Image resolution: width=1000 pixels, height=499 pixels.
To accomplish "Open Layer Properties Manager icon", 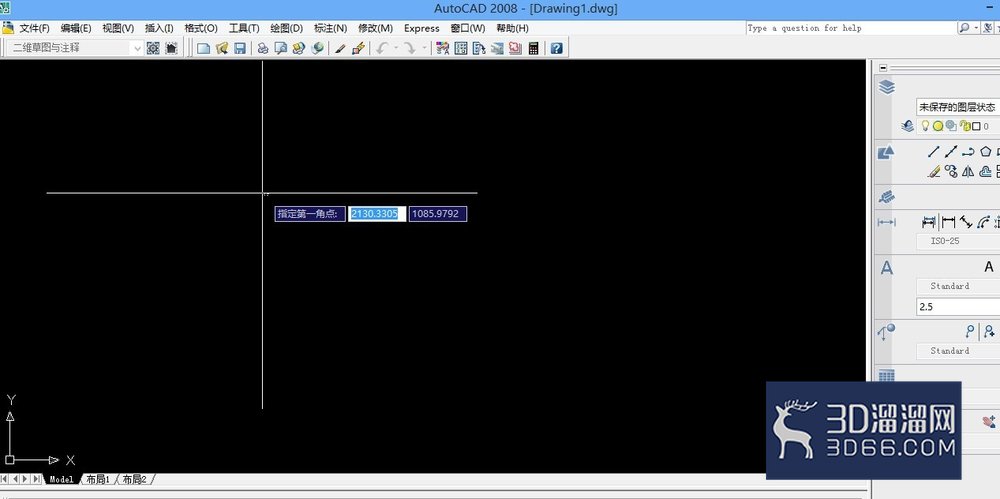I will pyautogui.click(x=908, y=126).
